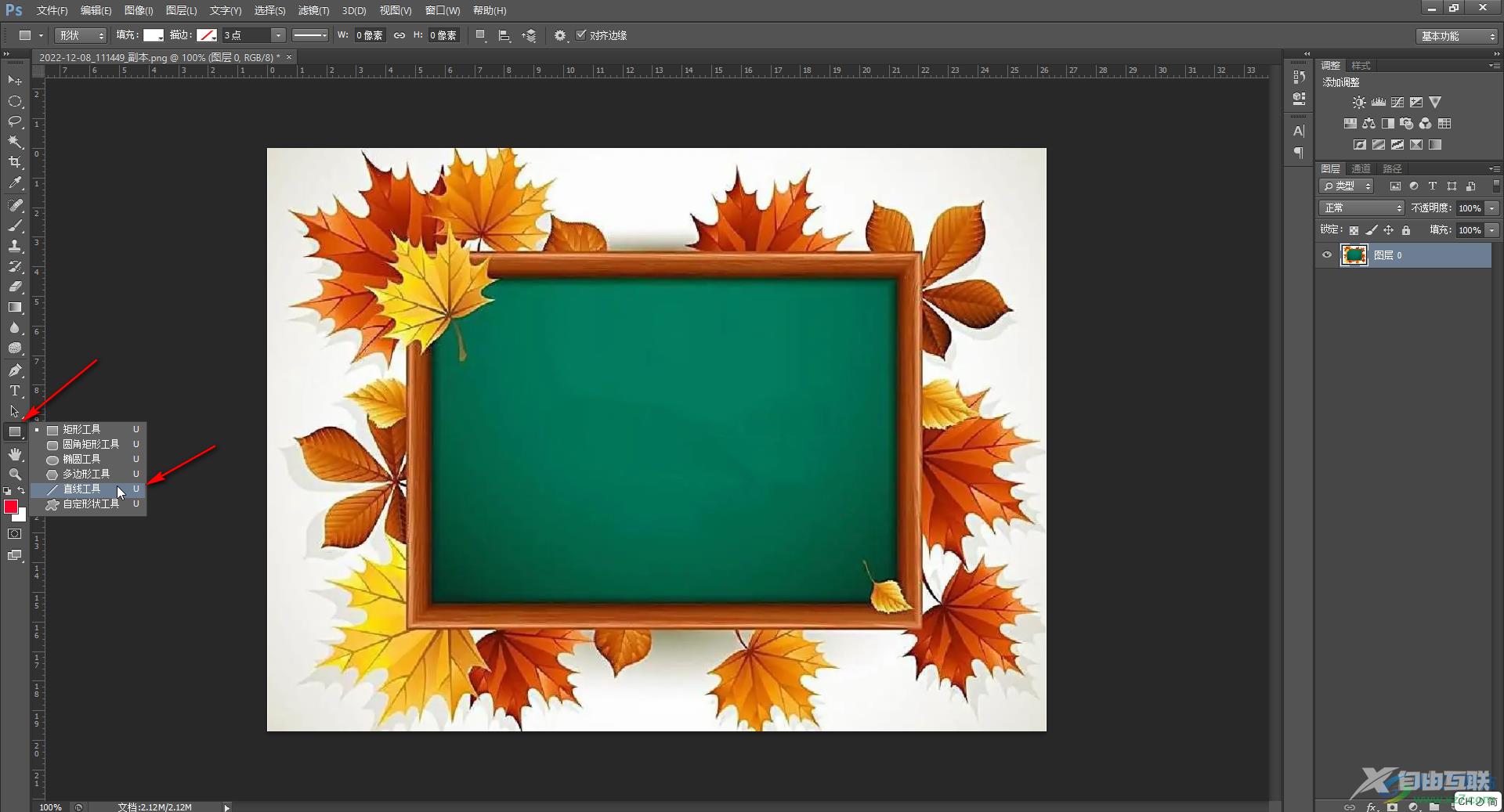Select the Pen tool
This screenshot has height=812, width=1504.
point(15,370)
